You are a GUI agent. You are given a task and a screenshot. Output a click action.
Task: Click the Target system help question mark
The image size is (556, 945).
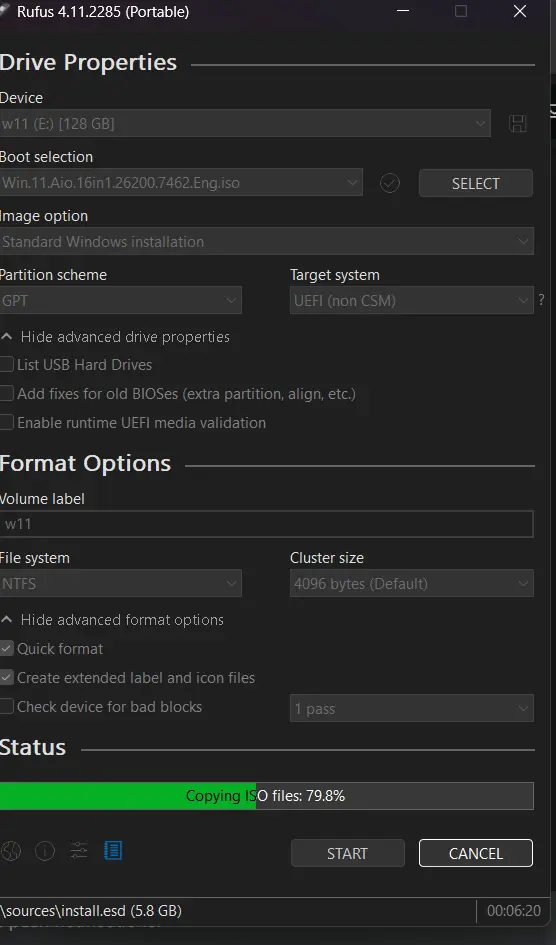pos(541,300)
